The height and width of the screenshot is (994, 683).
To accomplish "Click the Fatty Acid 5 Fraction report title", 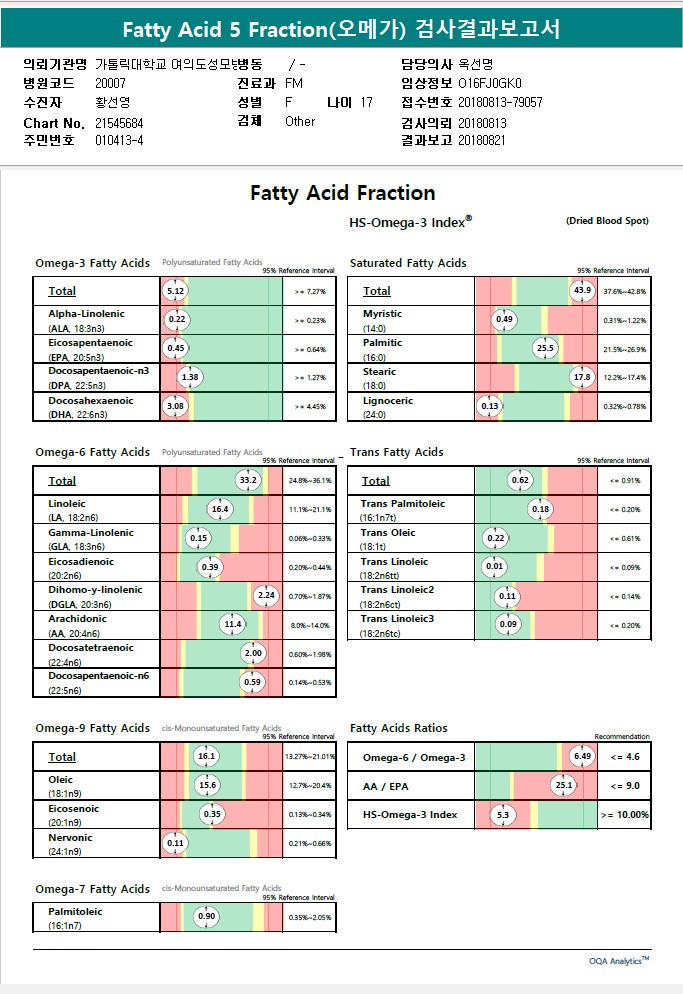I will [x=341, y=28].
